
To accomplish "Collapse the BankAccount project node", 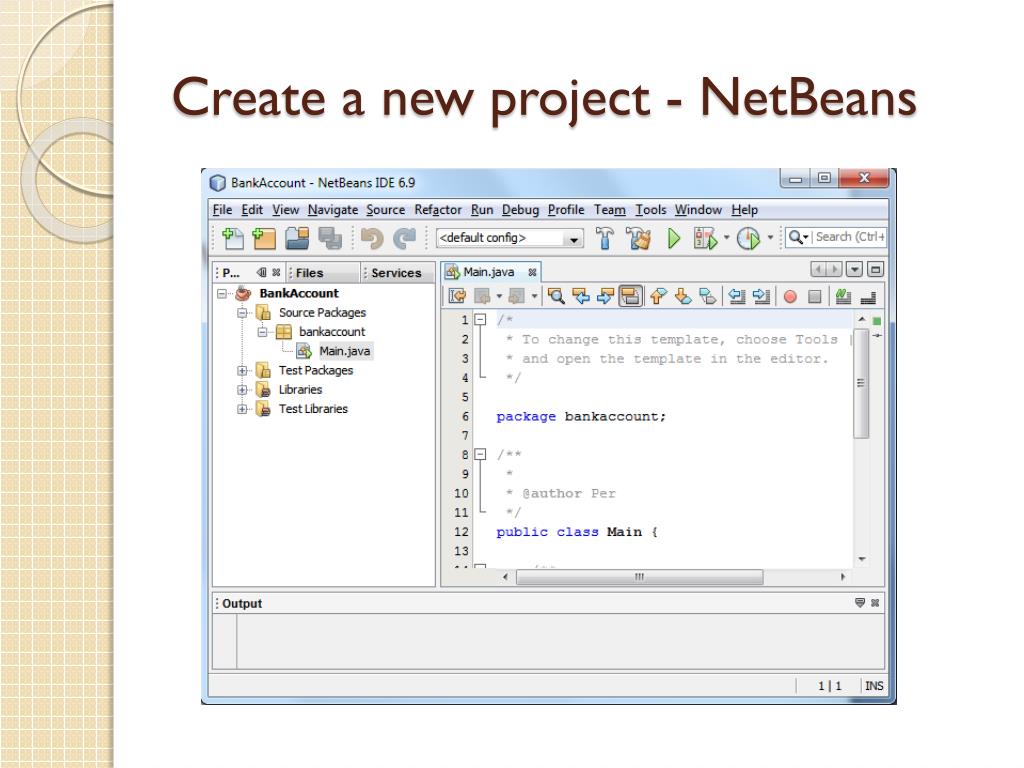I will coord(222,293).
